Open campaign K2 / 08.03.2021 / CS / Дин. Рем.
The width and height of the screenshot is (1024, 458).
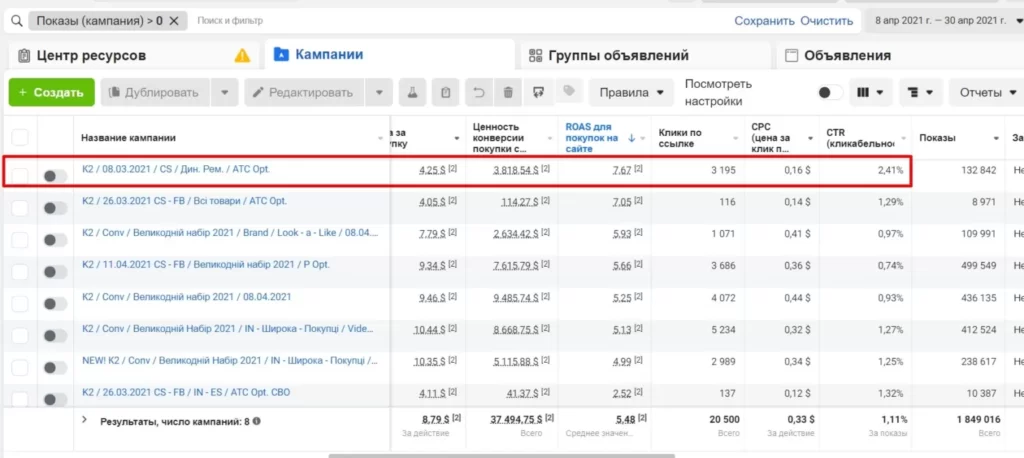coord(176,169)
